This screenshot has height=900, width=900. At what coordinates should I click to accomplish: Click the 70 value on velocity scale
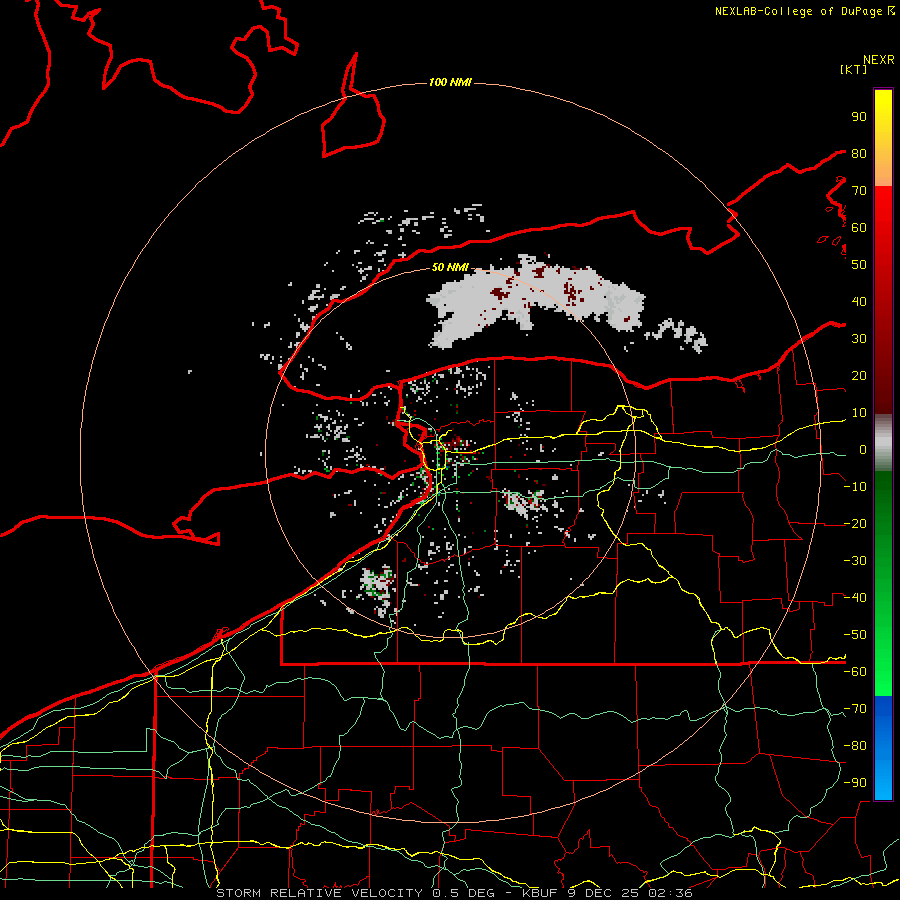pos(859,191)
